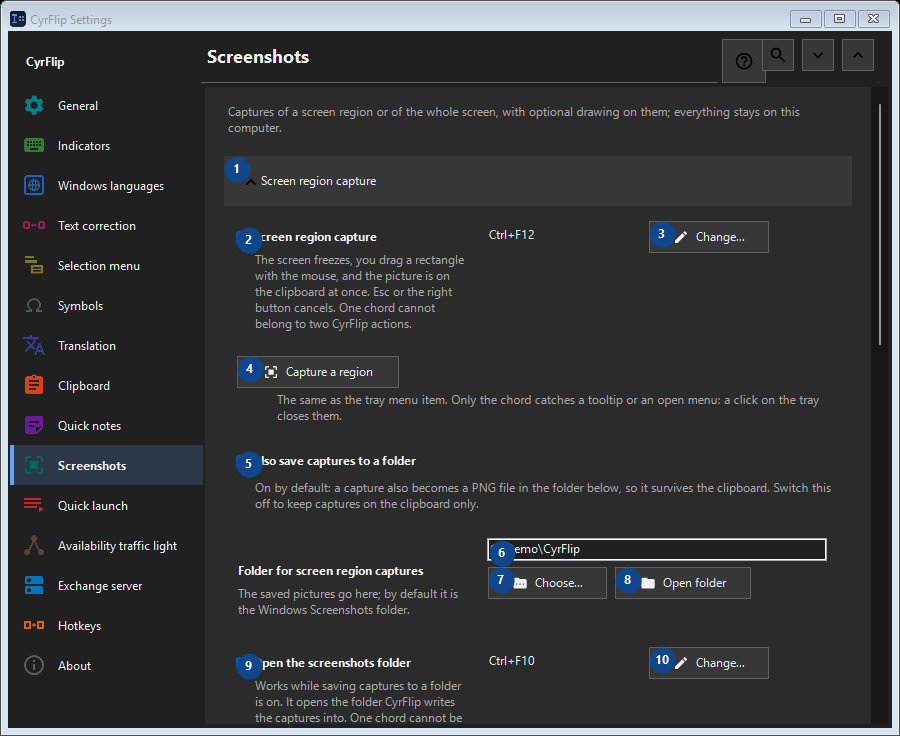Click the vertical scrollbar of the settings pane
This screenshot has height=736, width=900.
(880, 224)
